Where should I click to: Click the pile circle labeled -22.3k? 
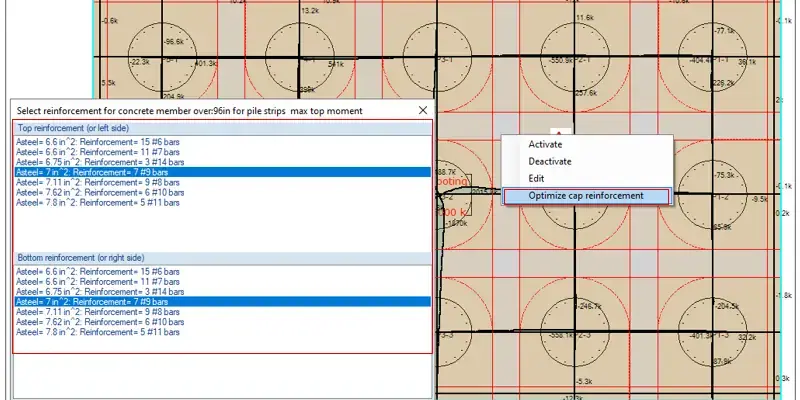[x=162, y=58]
